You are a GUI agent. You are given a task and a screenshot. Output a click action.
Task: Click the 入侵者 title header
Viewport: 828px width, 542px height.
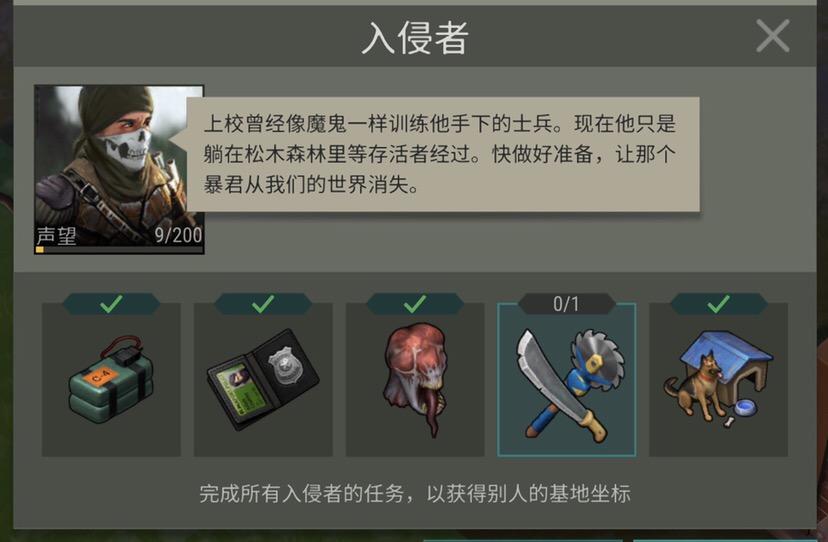pos(415,38)
